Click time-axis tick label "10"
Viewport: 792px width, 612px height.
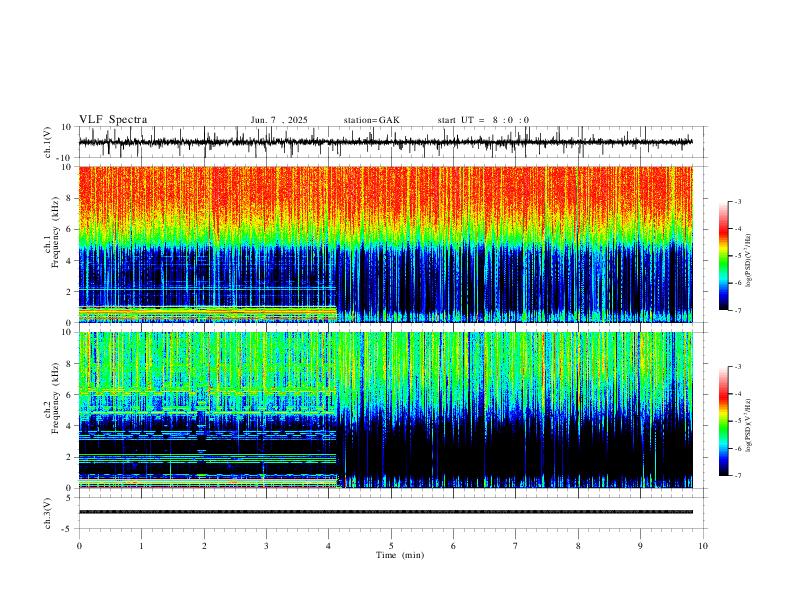pyautogui.click(x=703, y=546)
